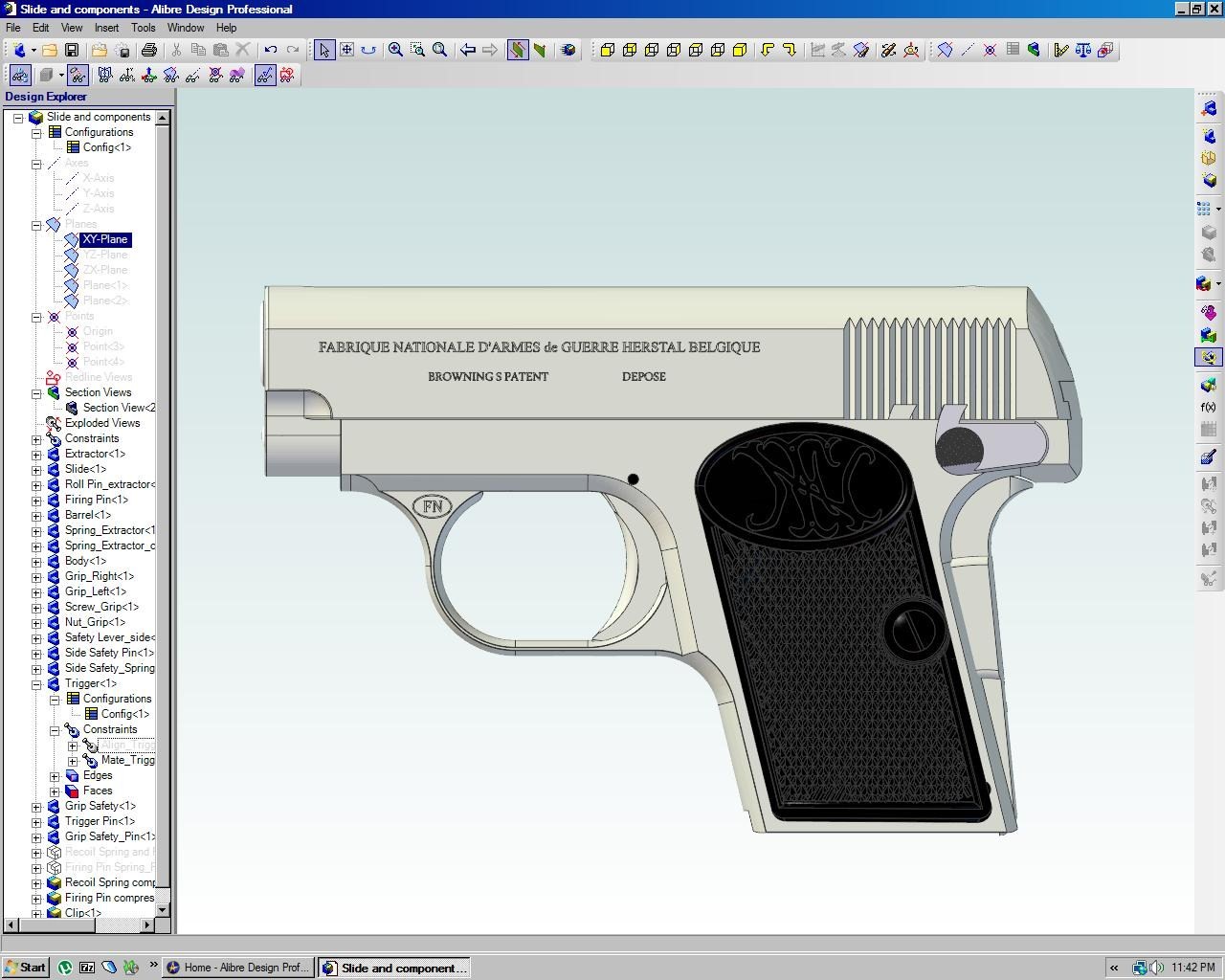1225x980 pixels.
Task: Click the Pan view icon
Action: pos(346,50)
